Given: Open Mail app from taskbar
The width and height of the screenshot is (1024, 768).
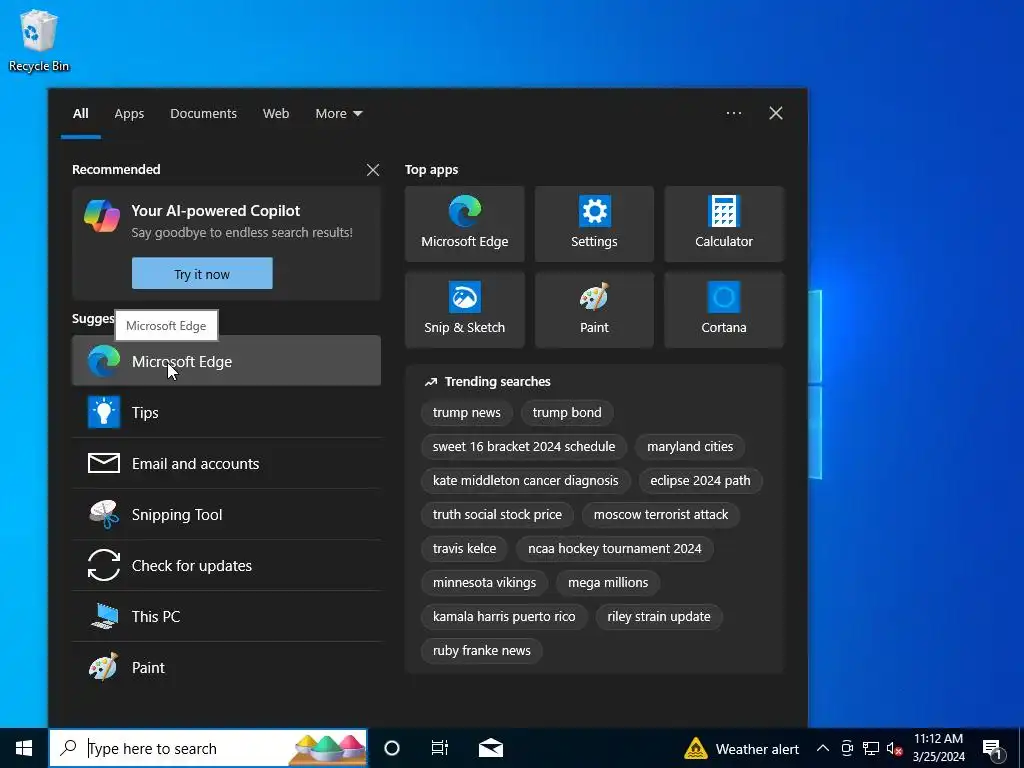Looking at the screenshot, I should tap(490, 748).
